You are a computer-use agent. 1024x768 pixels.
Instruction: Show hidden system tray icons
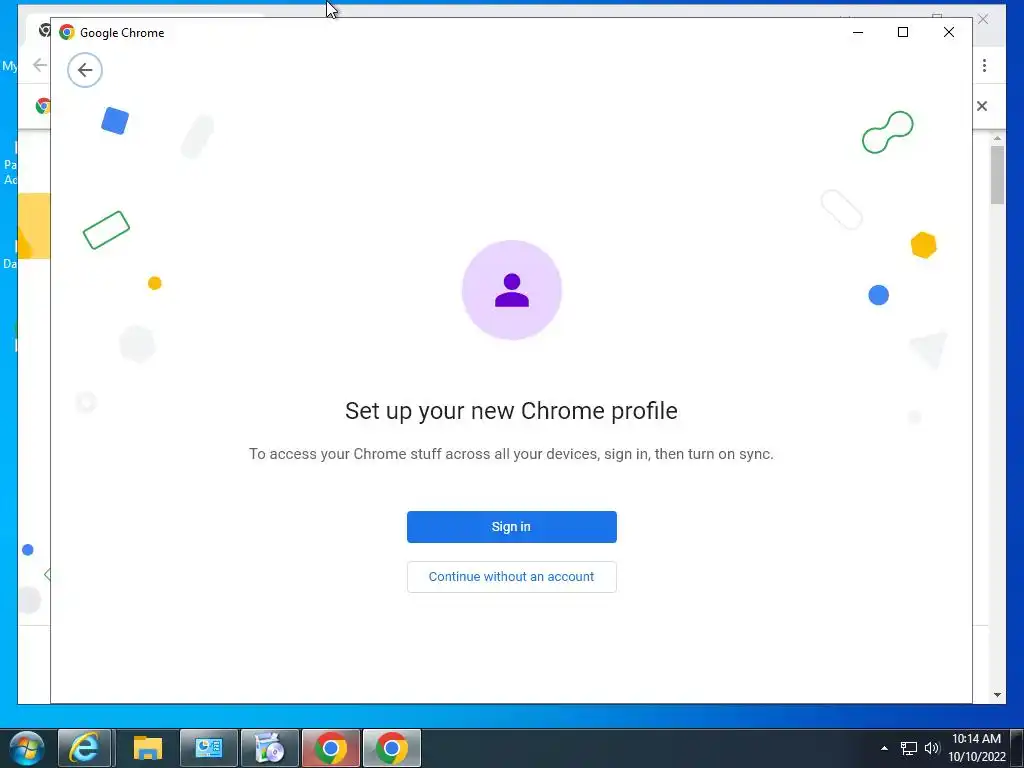pos(884,748)
